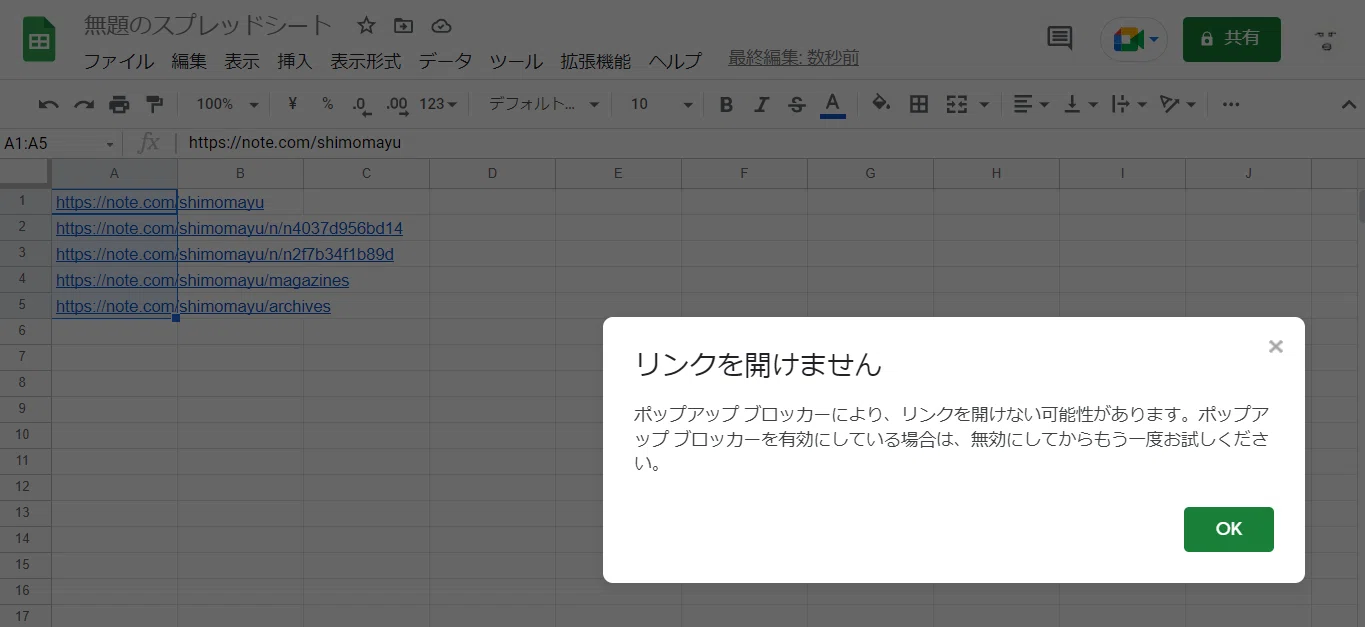
Task: Click the select-all corner box
Action: tap(25, 173)
